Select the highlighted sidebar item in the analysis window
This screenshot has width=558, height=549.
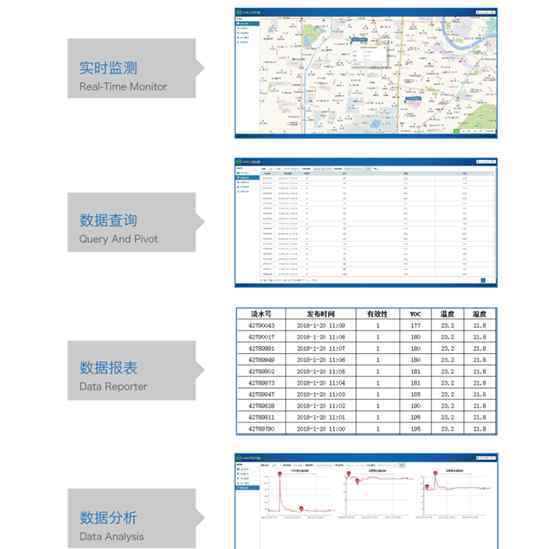[x=248, y=487]
